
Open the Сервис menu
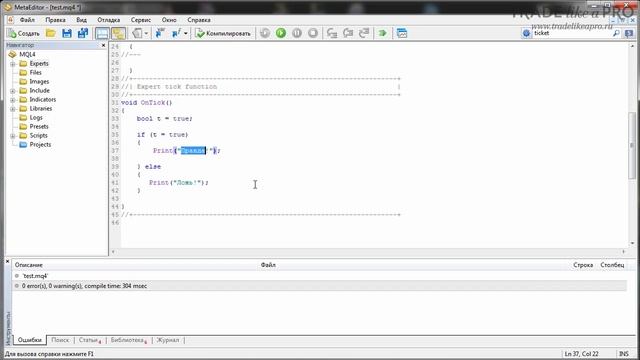pos(141,20)
